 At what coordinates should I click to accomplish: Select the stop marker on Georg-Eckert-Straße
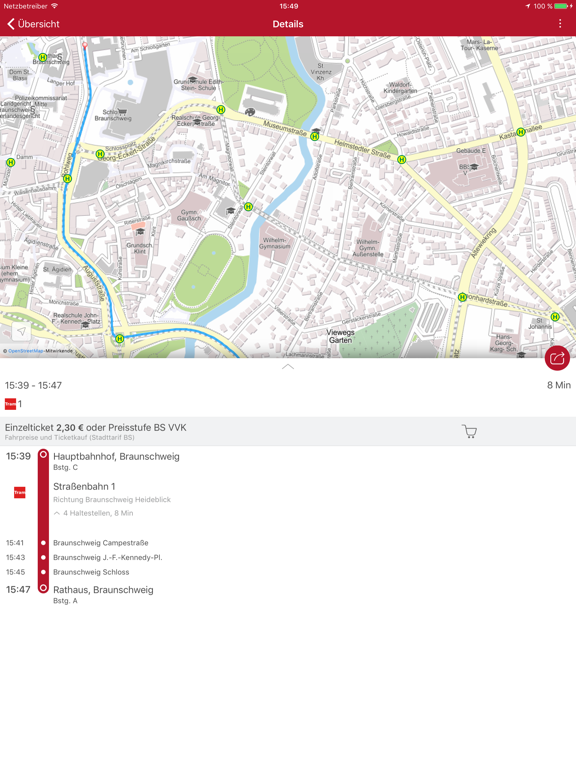tap(100, 154)
